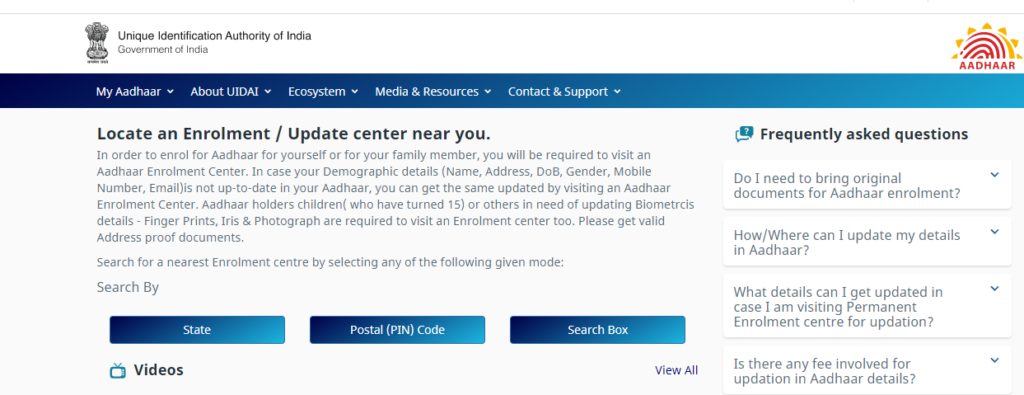This screenshot has height=395, width=1024.
Task: Follow the View All videos link
Action: pos(676,370)
